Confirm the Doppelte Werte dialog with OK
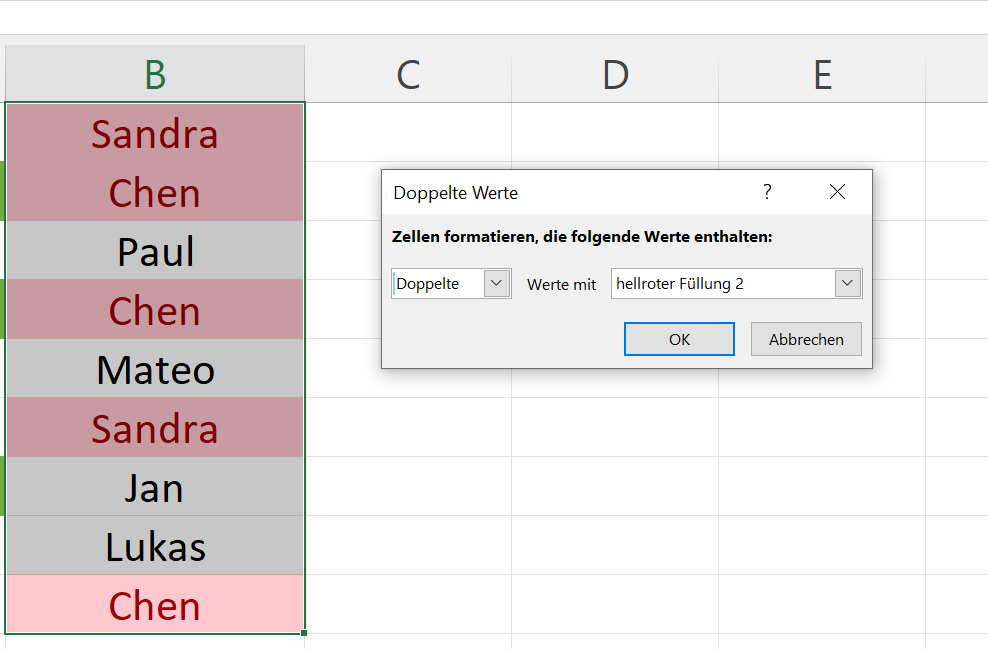 (x=679, y=339)
